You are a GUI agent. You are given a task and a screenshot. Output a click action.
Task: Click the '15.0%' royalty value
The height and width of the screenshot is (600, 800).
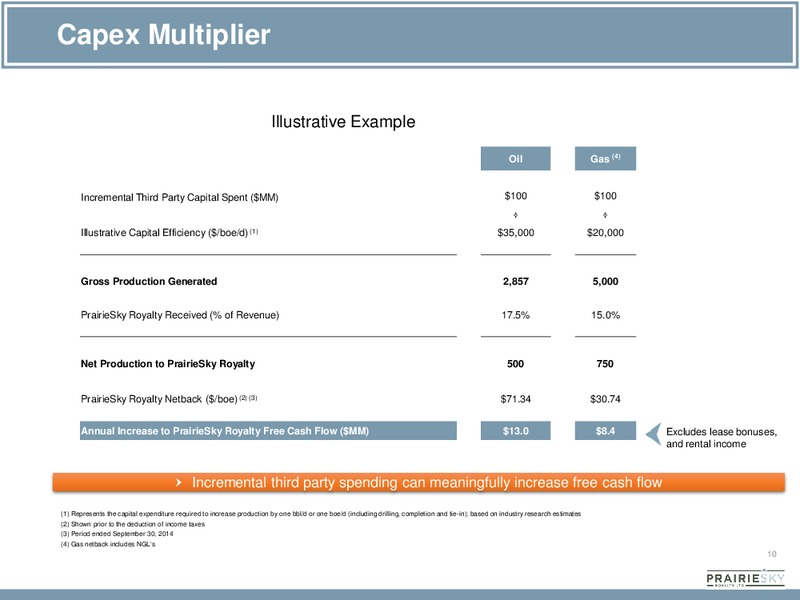click(x=605, y=315)
